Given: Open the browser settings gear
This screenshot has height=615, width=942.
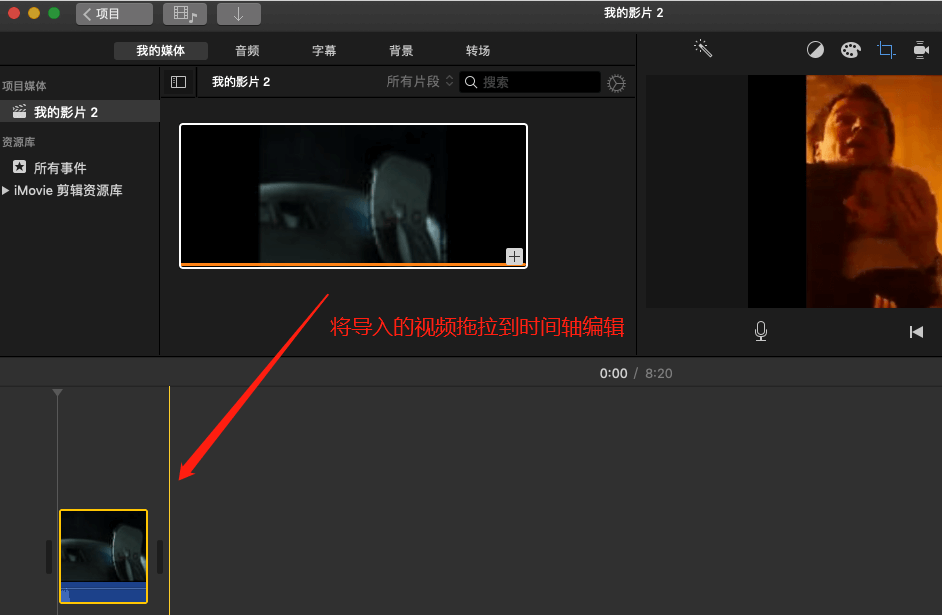Looking at the screenshot, I should point(616,83).
